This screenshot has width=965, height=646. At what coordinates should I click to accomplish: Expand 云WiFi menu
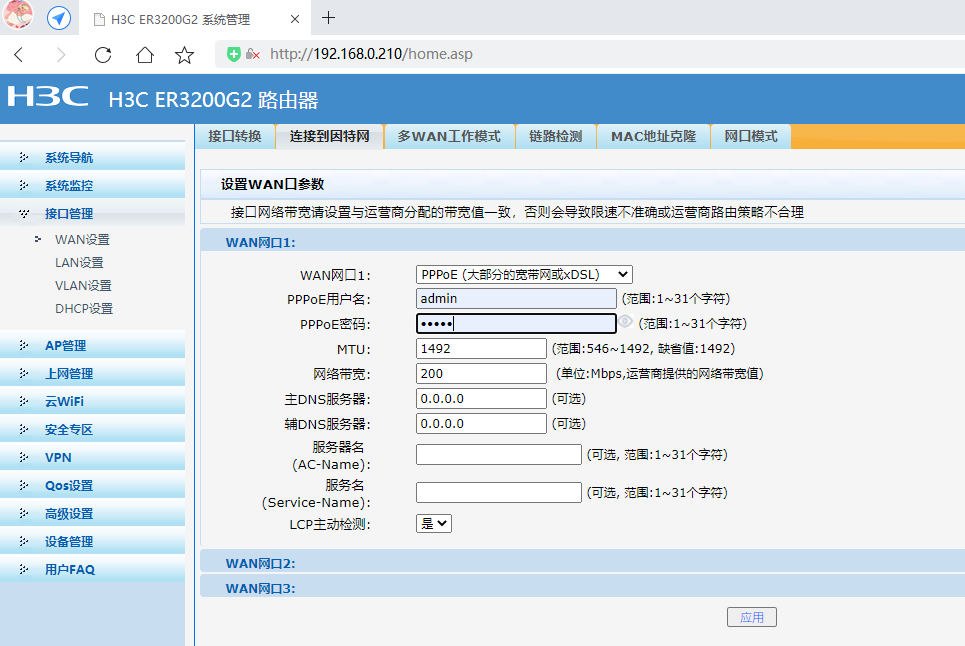pyautogui.click(x=92, y=401)
